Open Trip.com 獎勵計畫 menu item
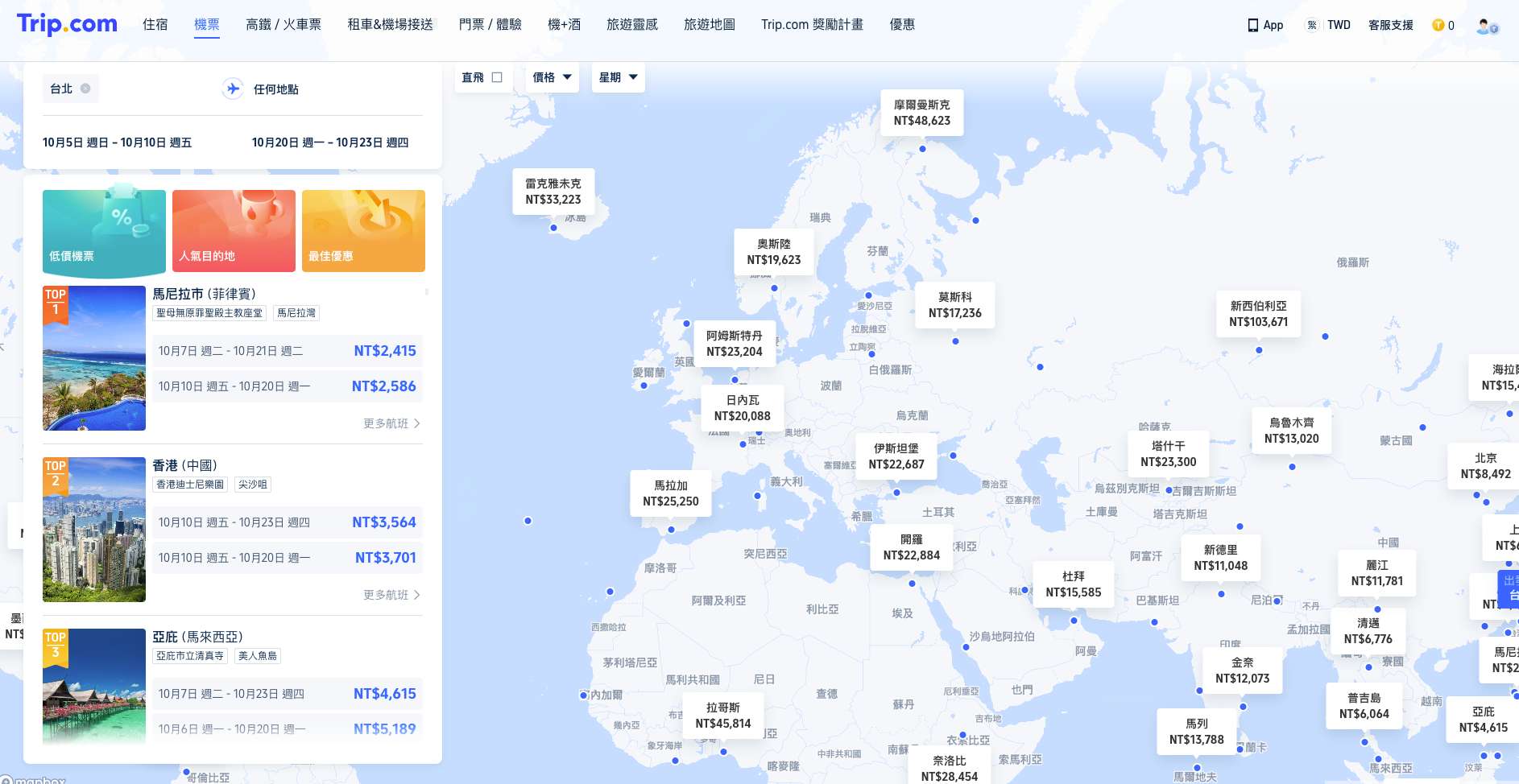The image size is (1519, 784). coord(812,24)
